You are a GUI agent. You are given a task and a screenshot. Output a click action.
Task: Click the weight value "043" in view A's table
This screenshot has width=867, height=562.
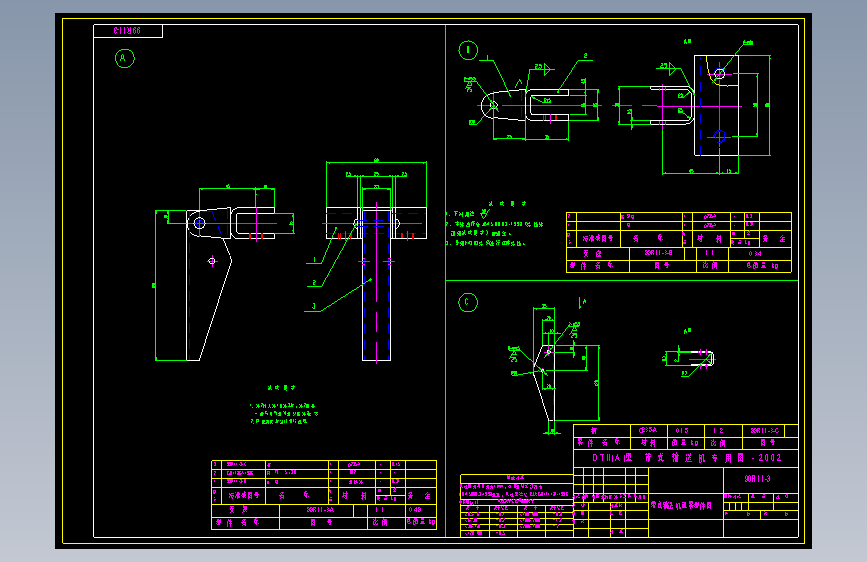coord(415,509)
